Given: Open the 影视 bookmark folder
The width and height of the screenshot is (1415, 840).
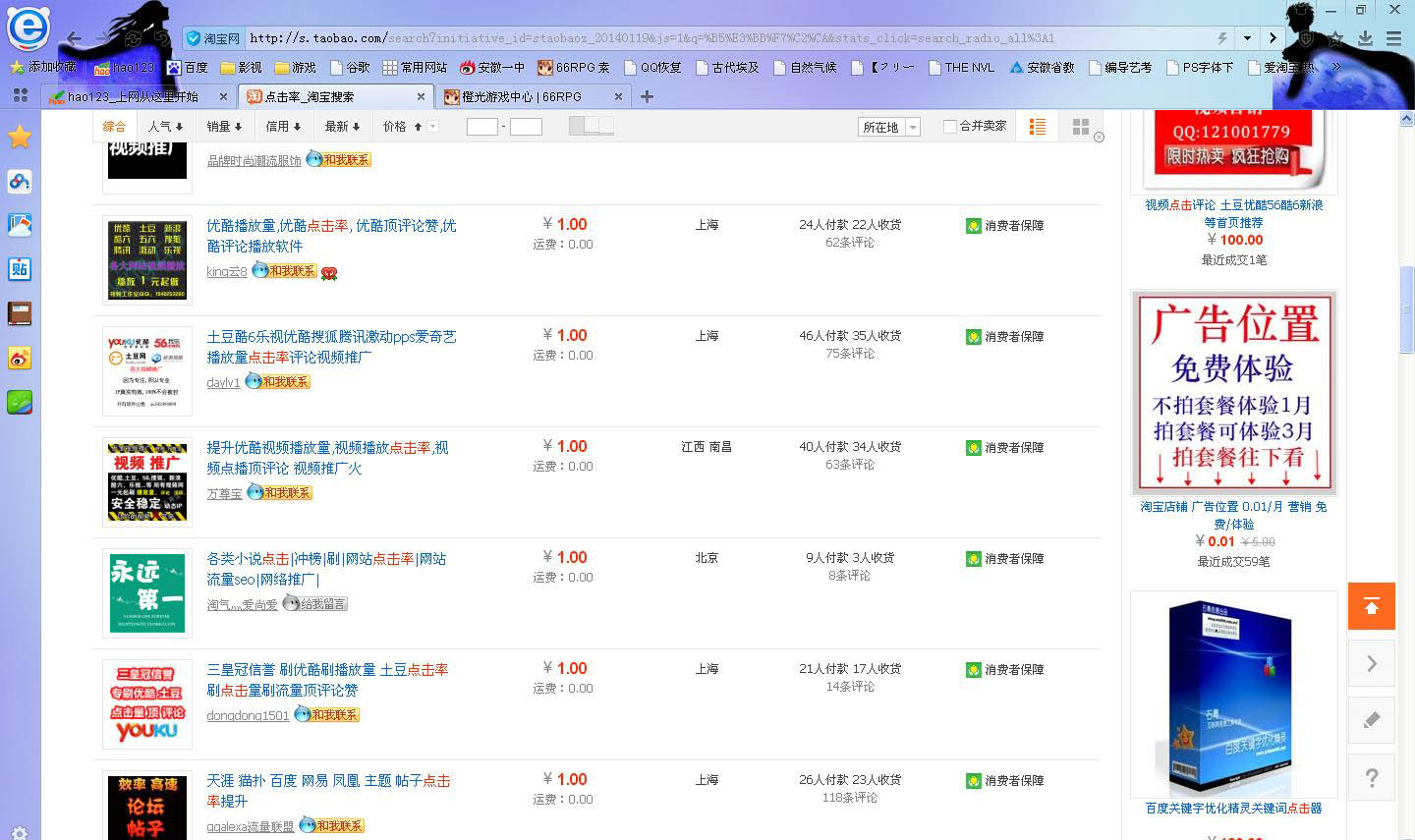Looking at the screenshot, I should pos(242,68).
